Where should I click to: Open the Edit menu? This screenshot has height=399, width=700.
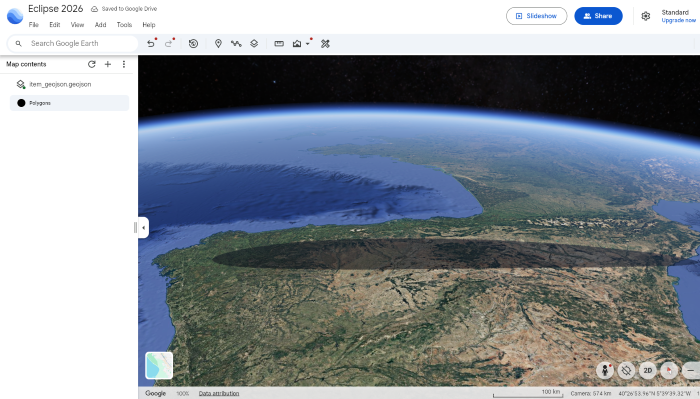coord(55,25)
